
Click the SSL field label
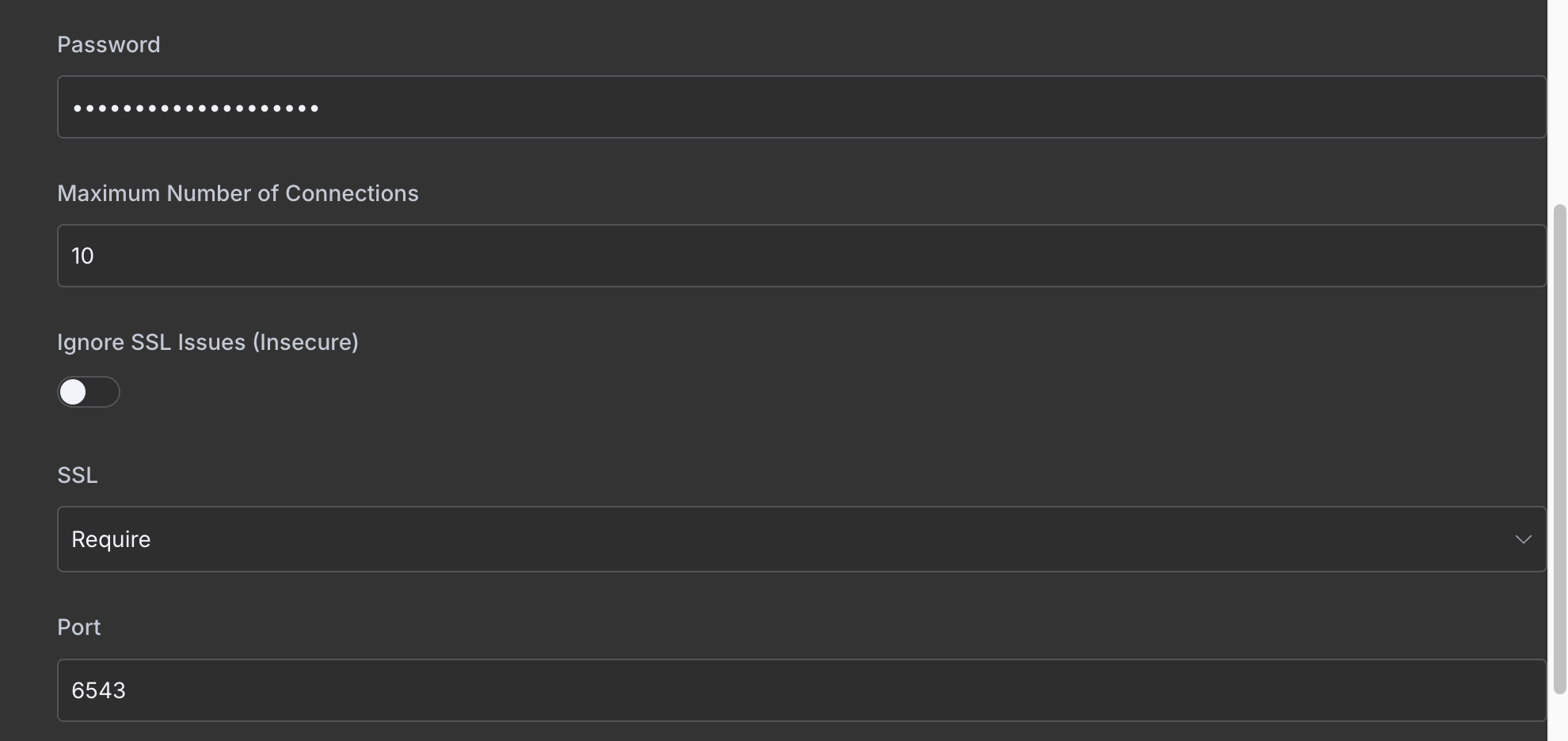coord(78,475)
